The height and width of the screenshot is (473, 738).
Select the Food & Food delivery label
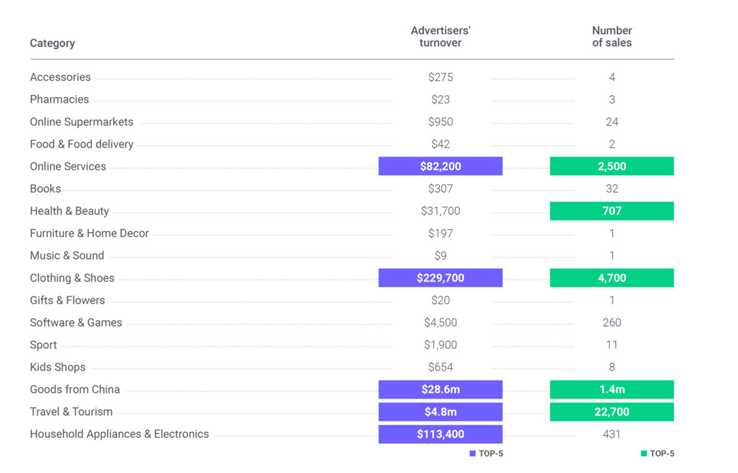pyautogui.click(x=81, y=144)
